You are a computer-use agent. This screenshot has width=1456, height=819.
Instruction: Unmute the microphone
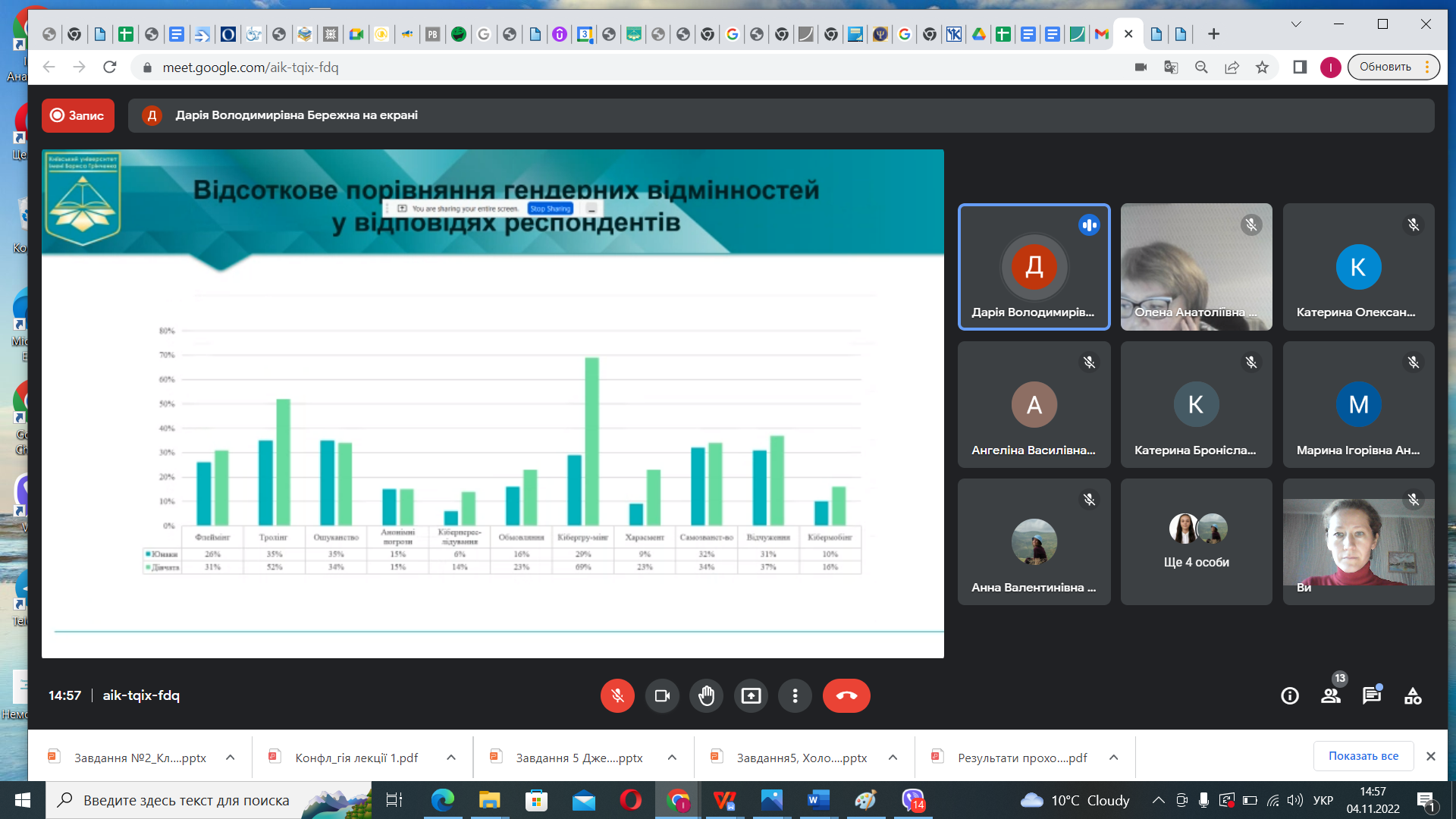(x=617, y=695)
